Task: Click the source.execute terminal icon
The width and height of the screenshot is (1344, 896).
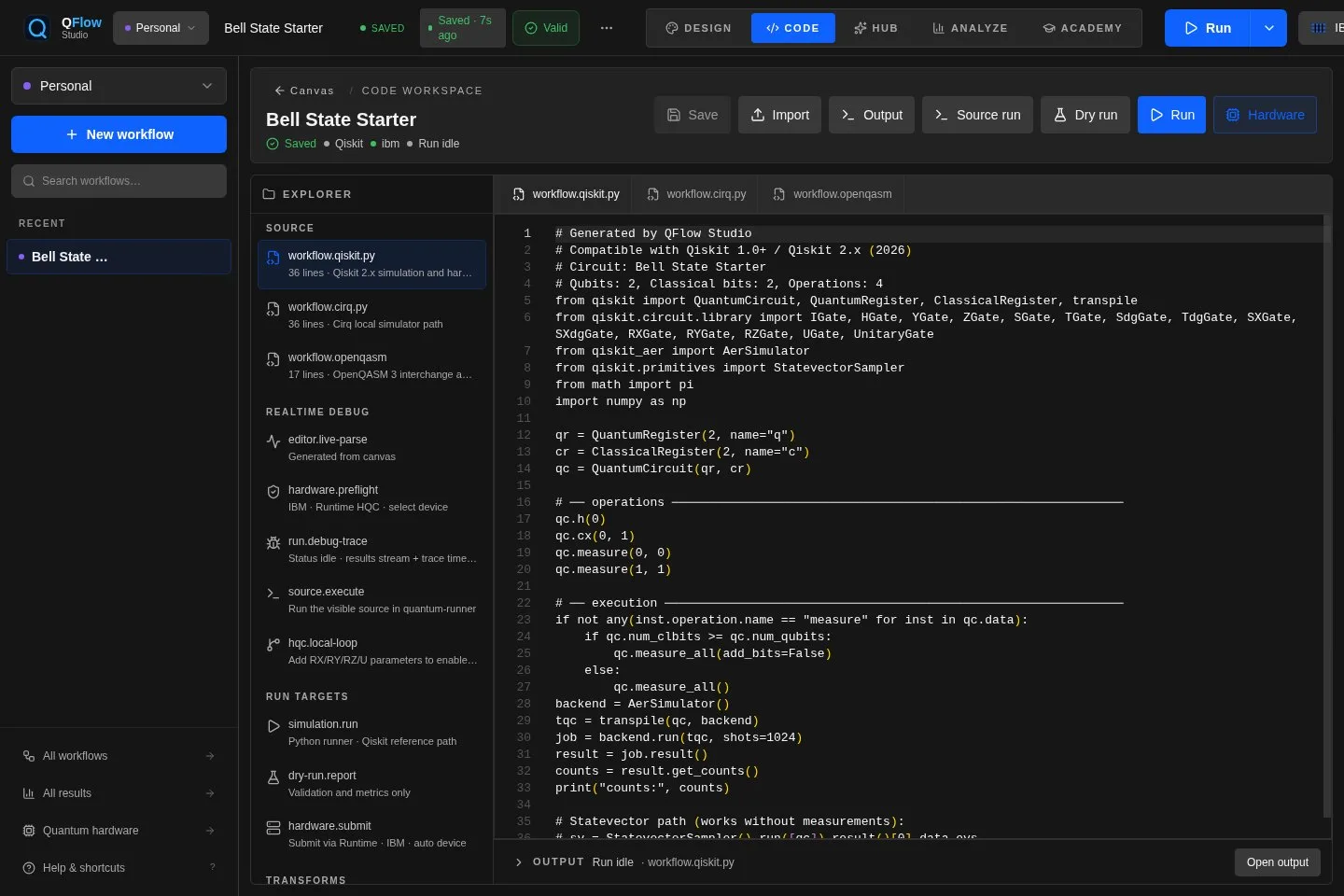Action: pyautogui.click(x=273, y=594)
